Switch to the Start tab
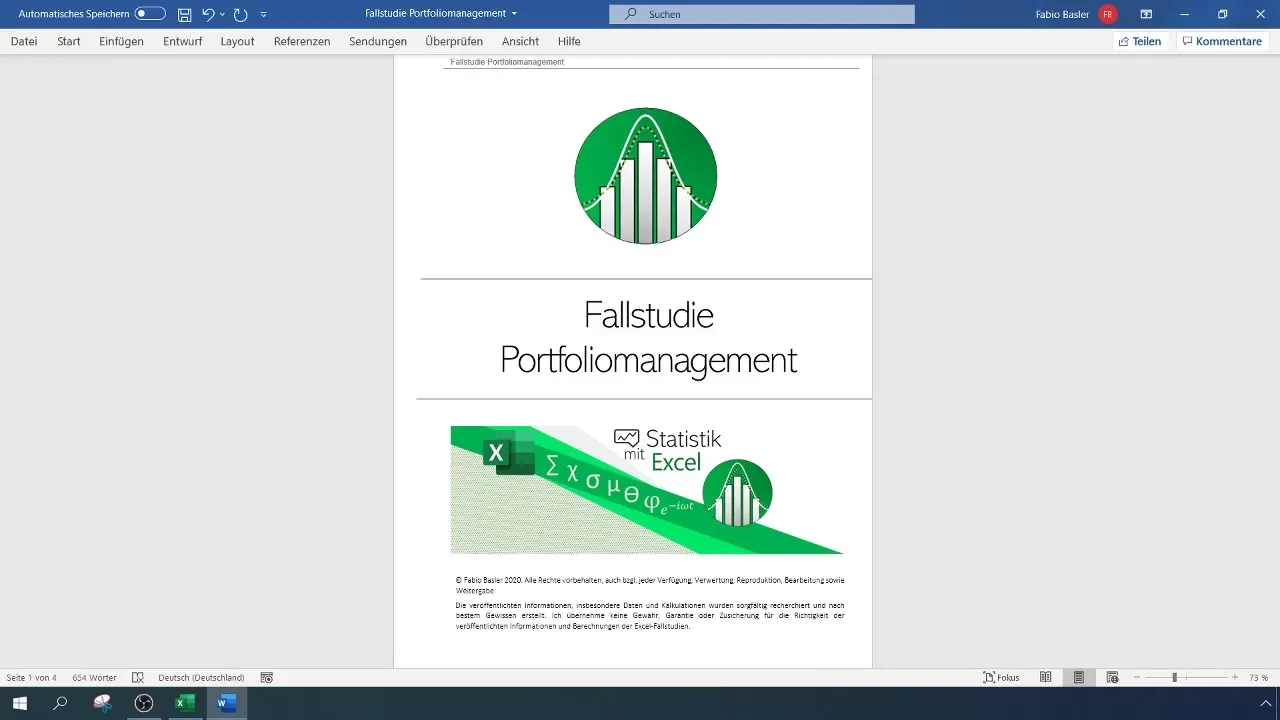The width and height of the screenshot is (1280, 720). pos(69,41)
